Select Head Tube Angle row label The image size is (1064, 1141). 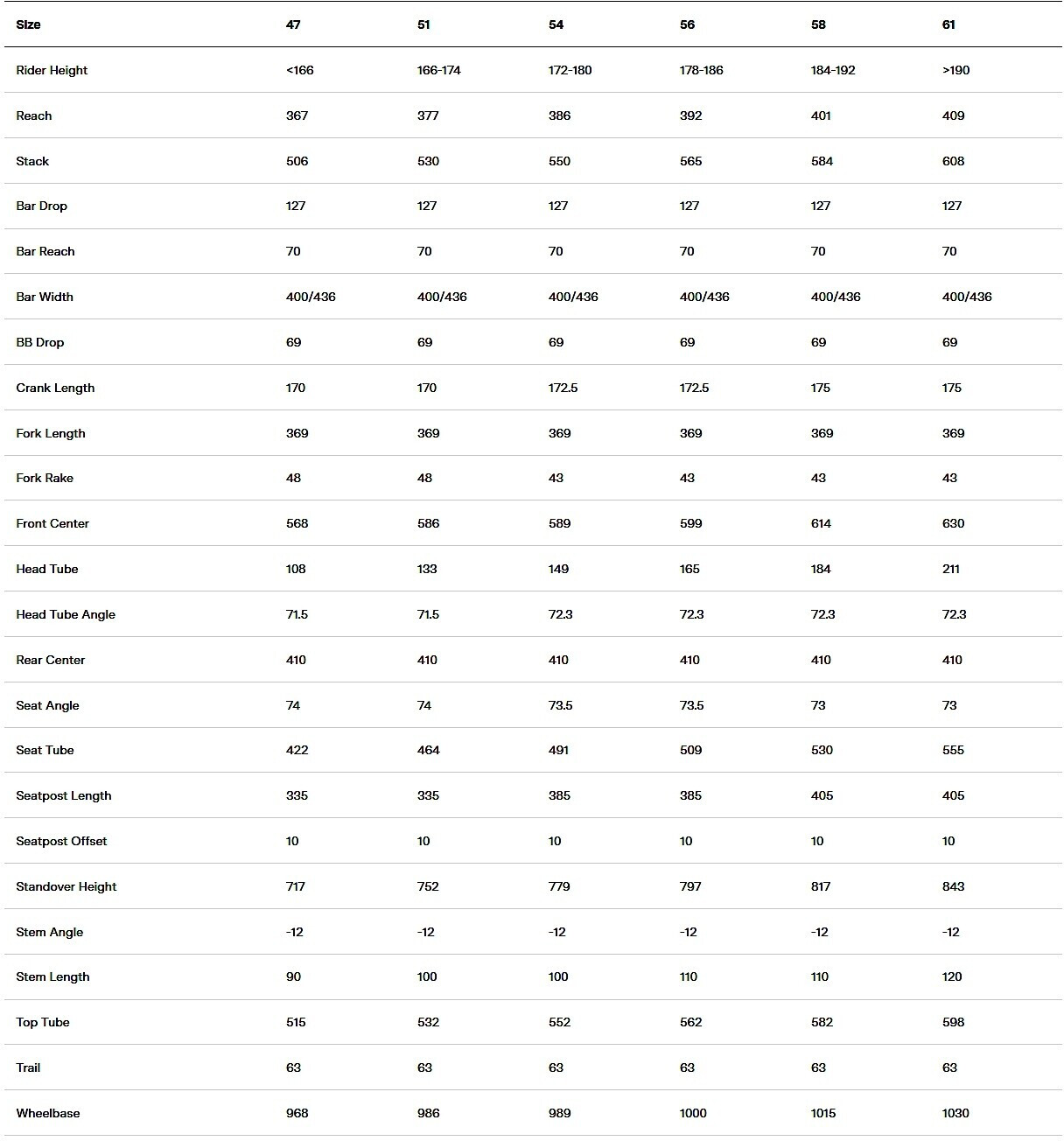pyautogui.click(x=66, y=614)
